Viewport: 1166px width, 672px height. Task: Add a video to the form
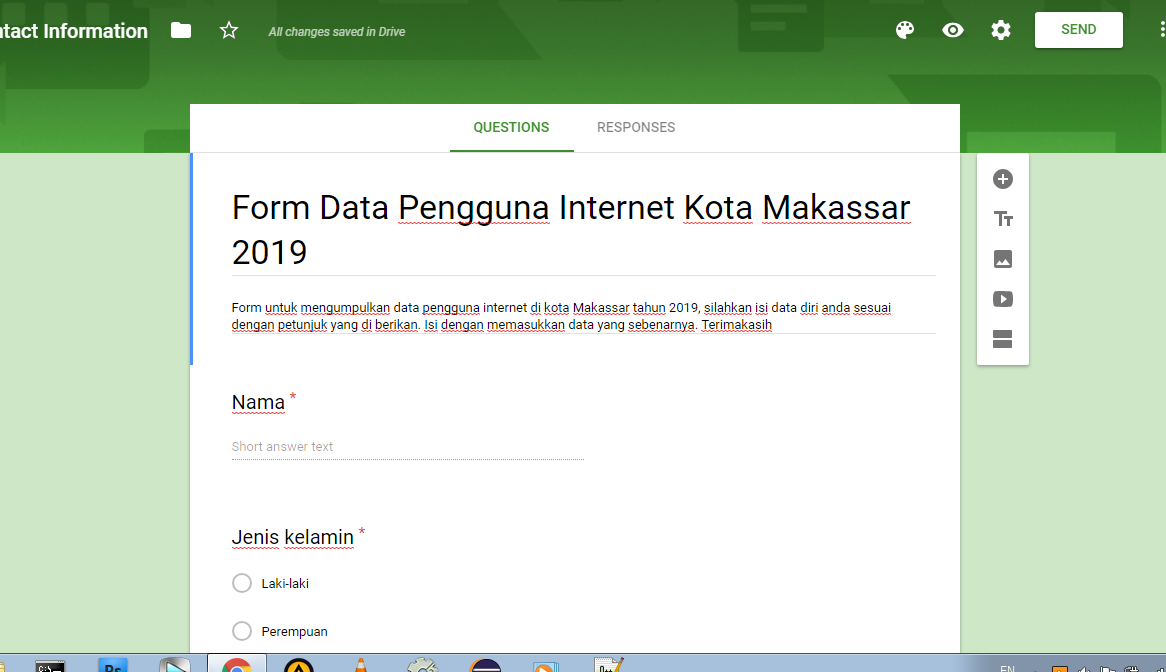pos(1002,299)
